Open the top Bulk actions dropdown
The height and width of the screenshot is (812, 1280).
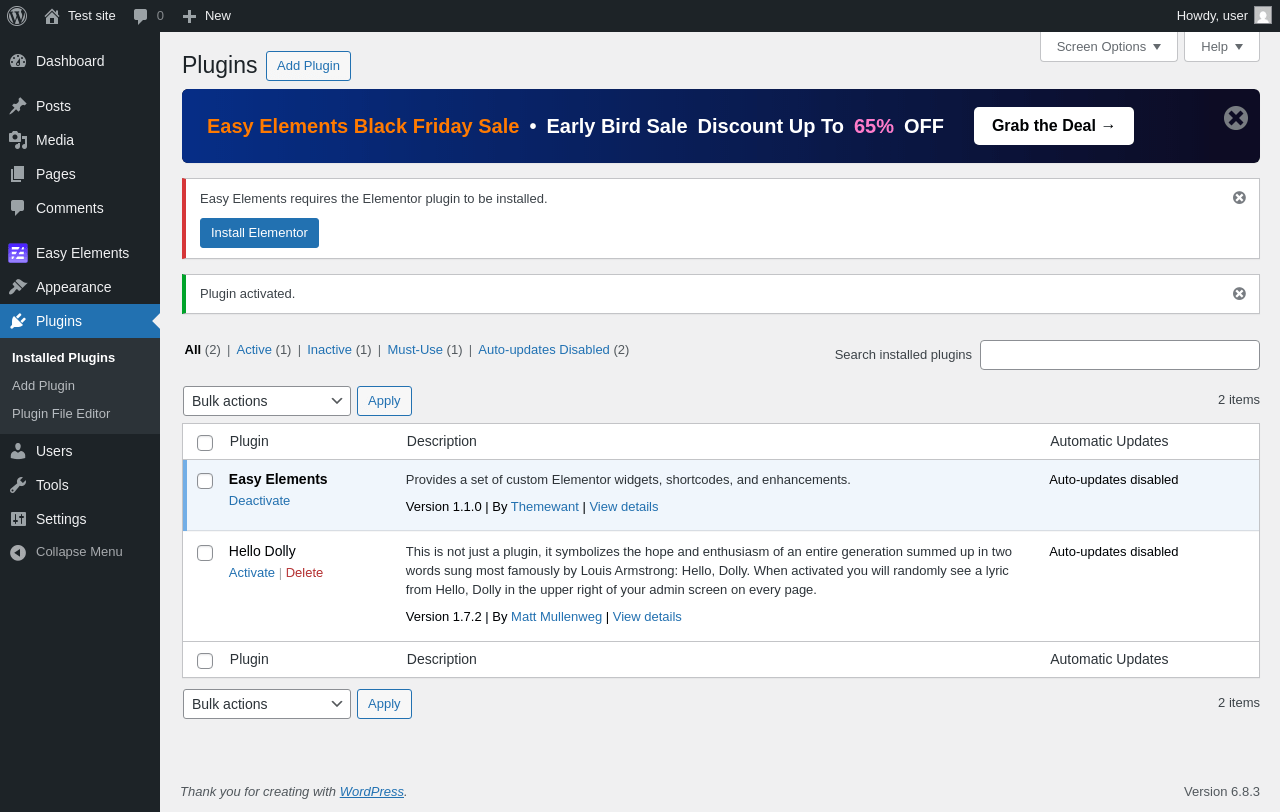(267, 401)
